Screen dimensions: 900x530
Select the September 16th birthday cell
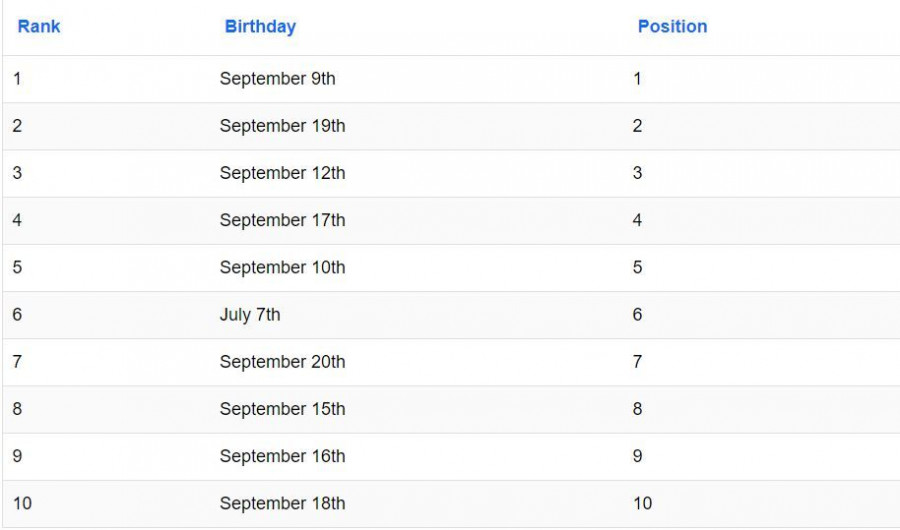(x=282, y=456)
